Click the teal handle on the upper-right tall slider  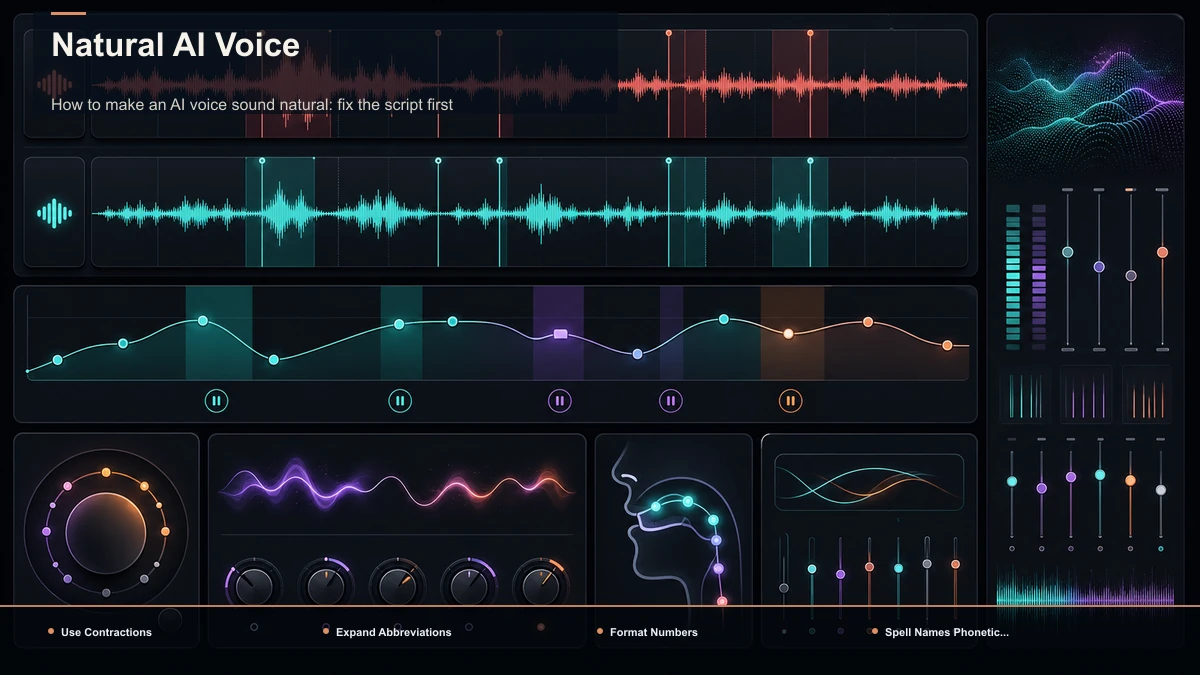coord(1067,252)
